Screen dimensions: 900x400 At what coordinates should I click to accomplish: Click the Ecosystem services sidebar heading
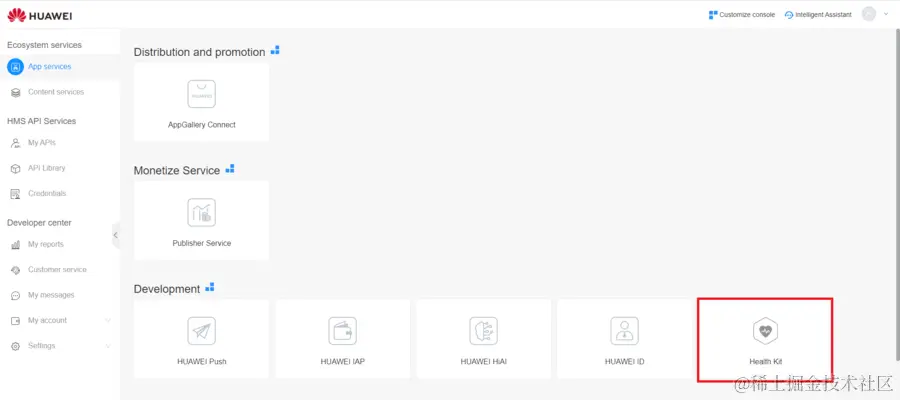44,45
